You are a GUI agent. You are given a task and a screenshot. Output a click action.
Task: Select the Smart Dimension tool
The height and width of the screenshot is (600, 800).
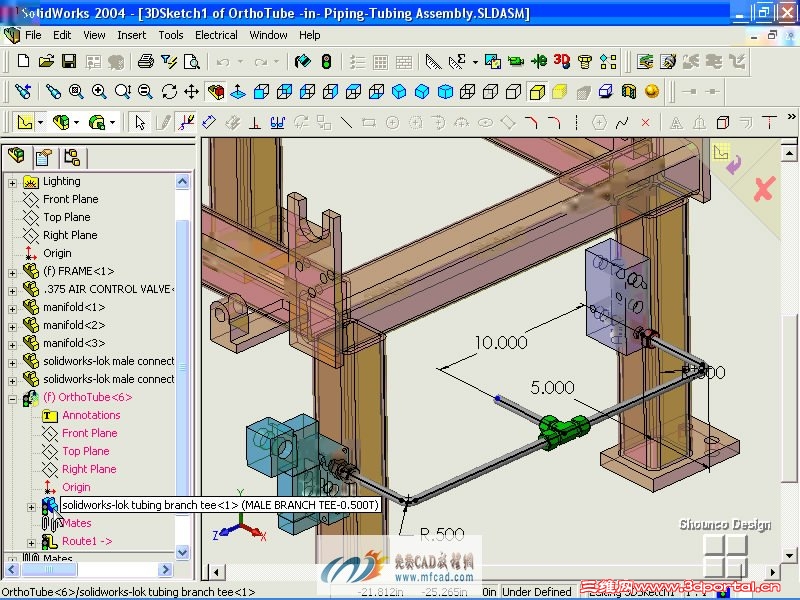coord(209,122)
